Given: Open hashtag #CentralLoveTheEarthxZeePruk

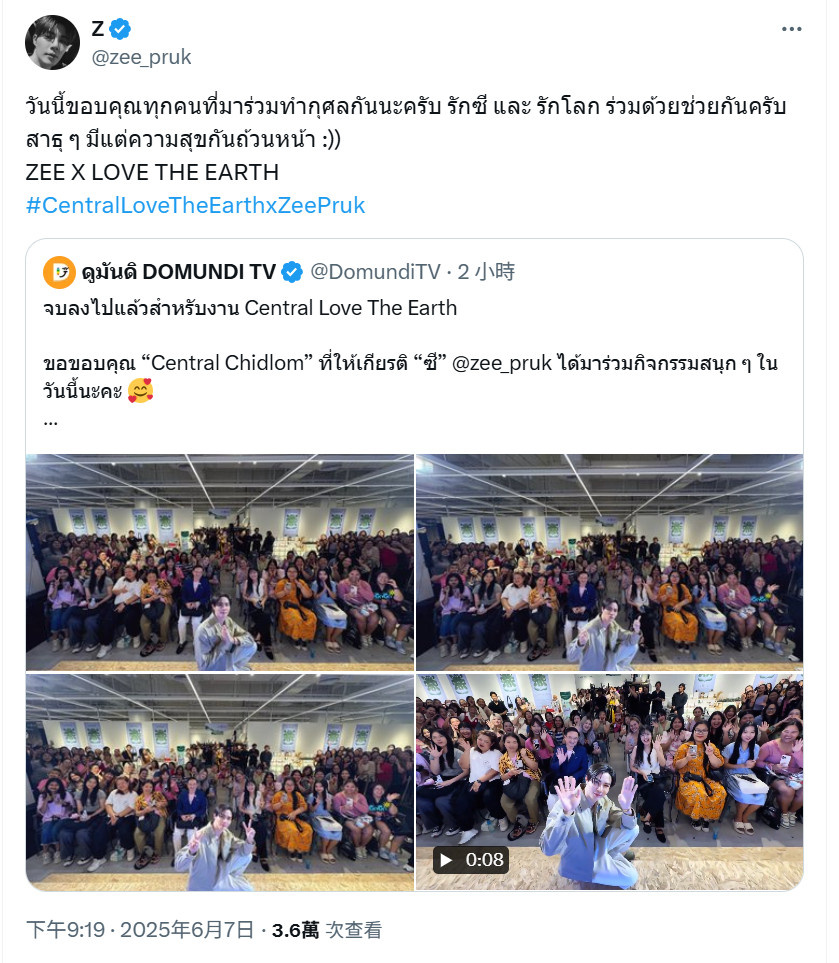Looking at the screenshot, I should [x=195, y=205].
